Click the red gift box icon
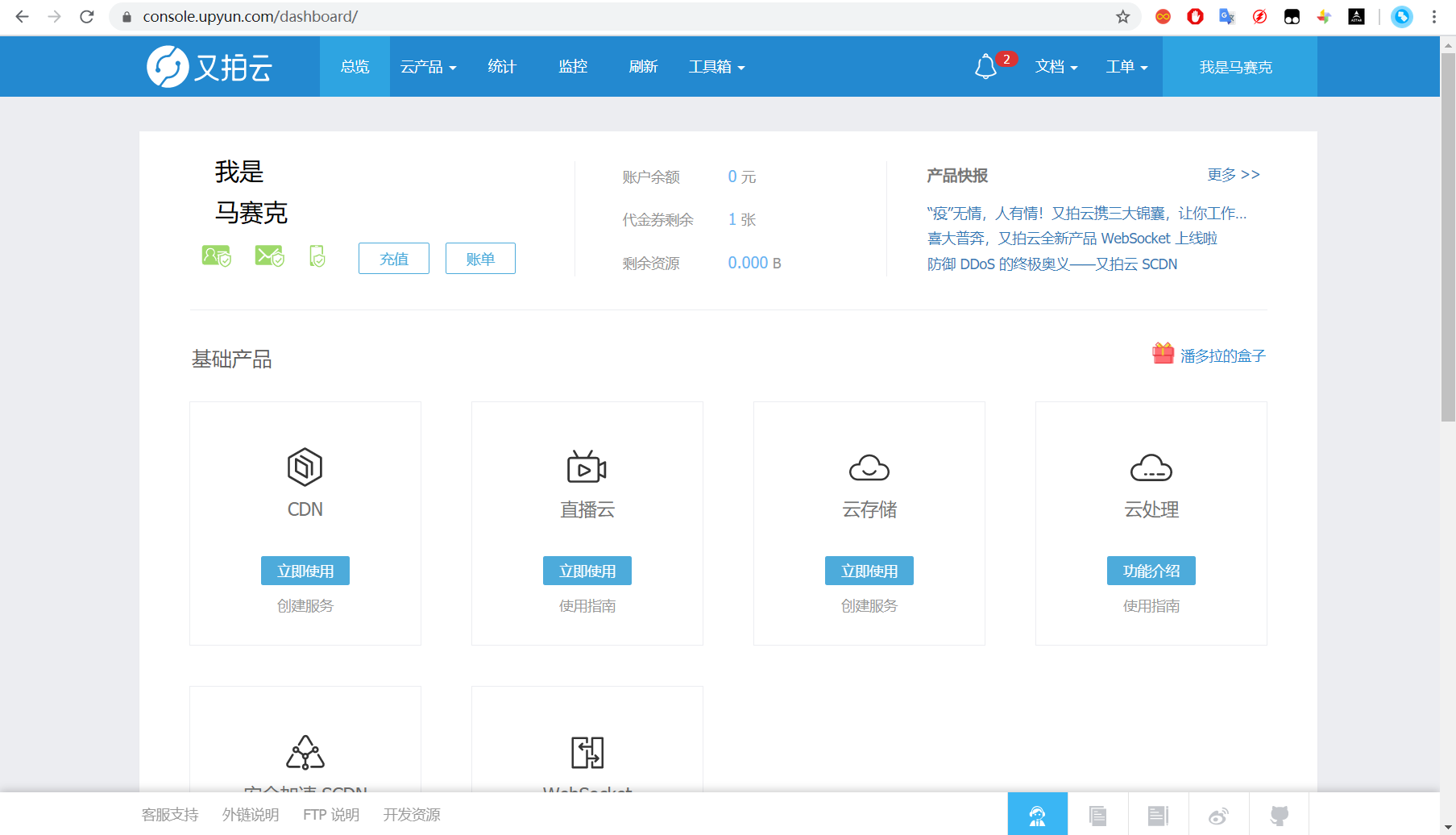The image size is (1456, 835). [x=1163, y=354]
